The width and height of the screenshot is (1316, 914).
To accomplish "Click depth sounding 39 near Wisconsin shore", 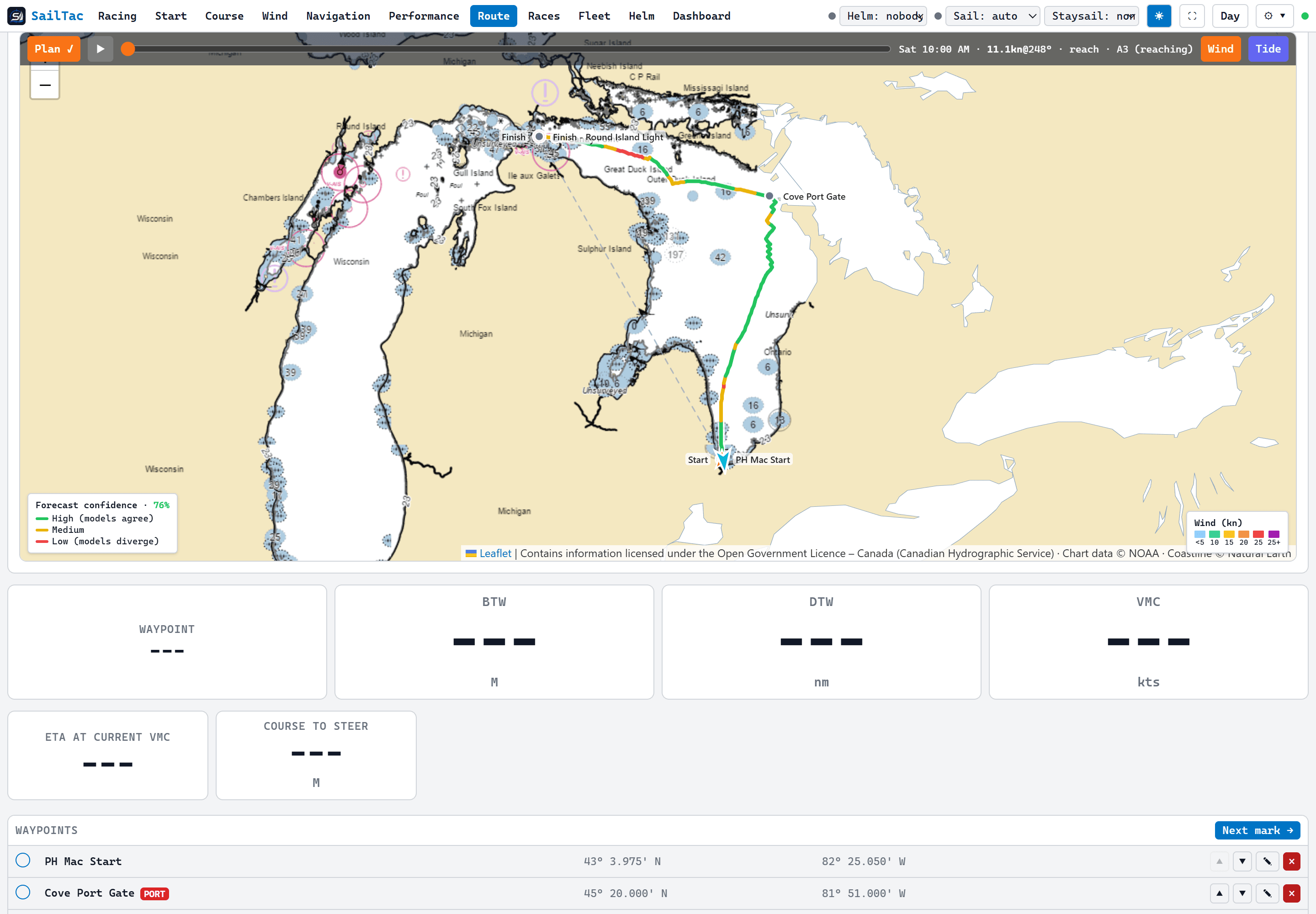I will (x=290, y=372).
